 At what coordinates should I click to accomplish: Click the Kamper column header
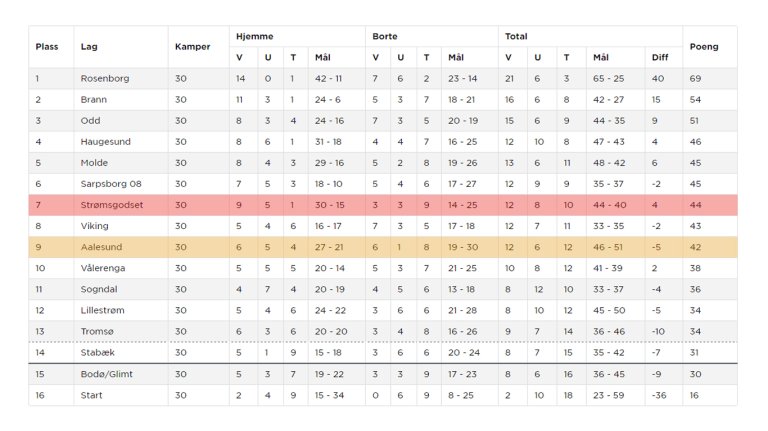click(192, 47)
